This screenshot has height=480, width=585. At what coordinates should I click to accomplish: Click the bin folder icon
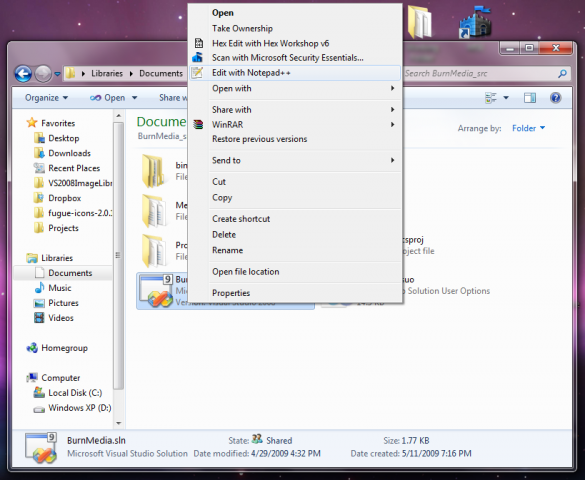pyautogui.click(x=153, y=171)
